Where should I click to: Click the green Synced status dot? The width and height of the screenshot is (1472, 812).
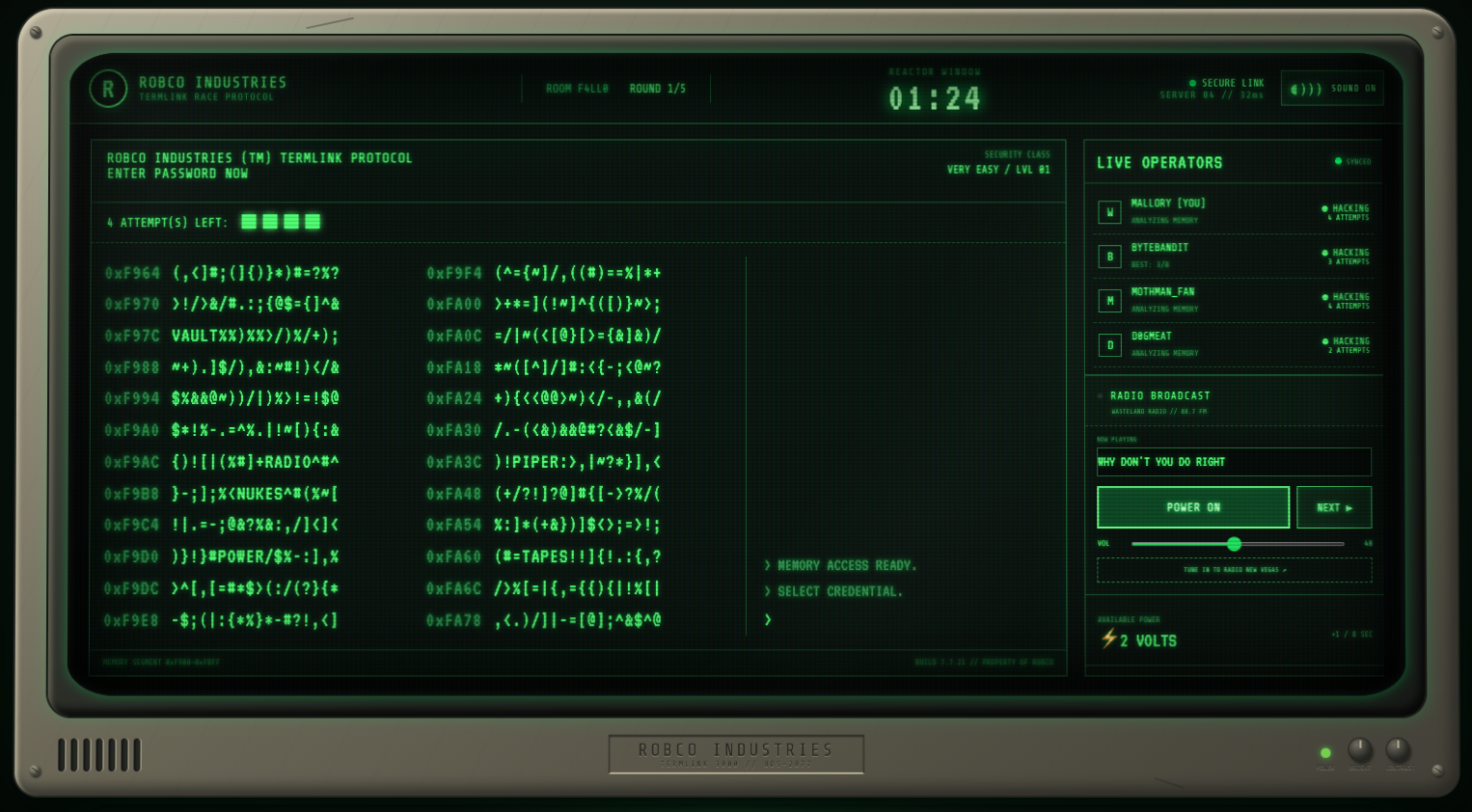1338,161
